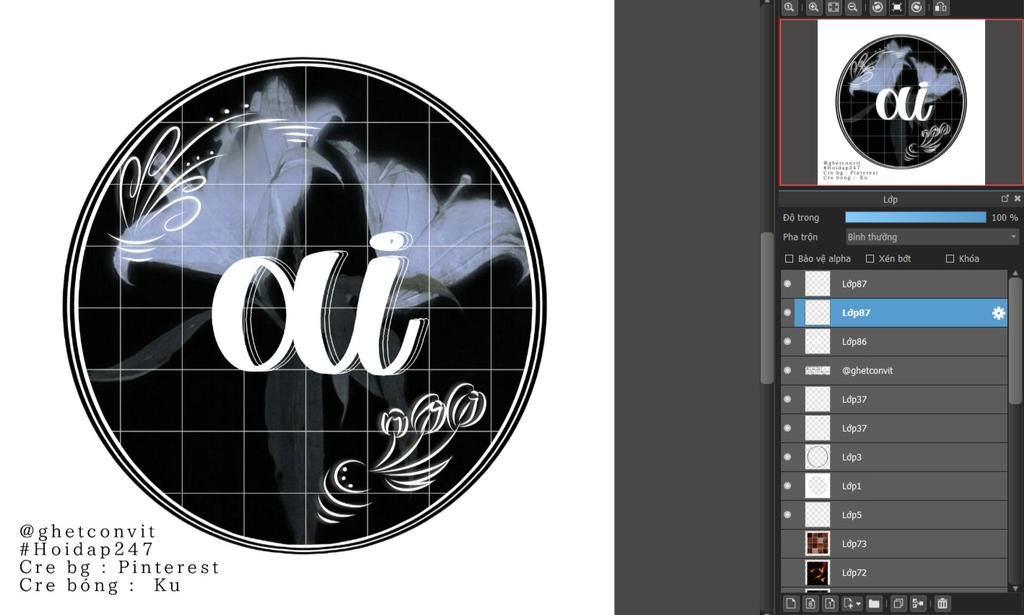
Task: Click the flip canvas horizontally icon in navigator
Action: 940,7
